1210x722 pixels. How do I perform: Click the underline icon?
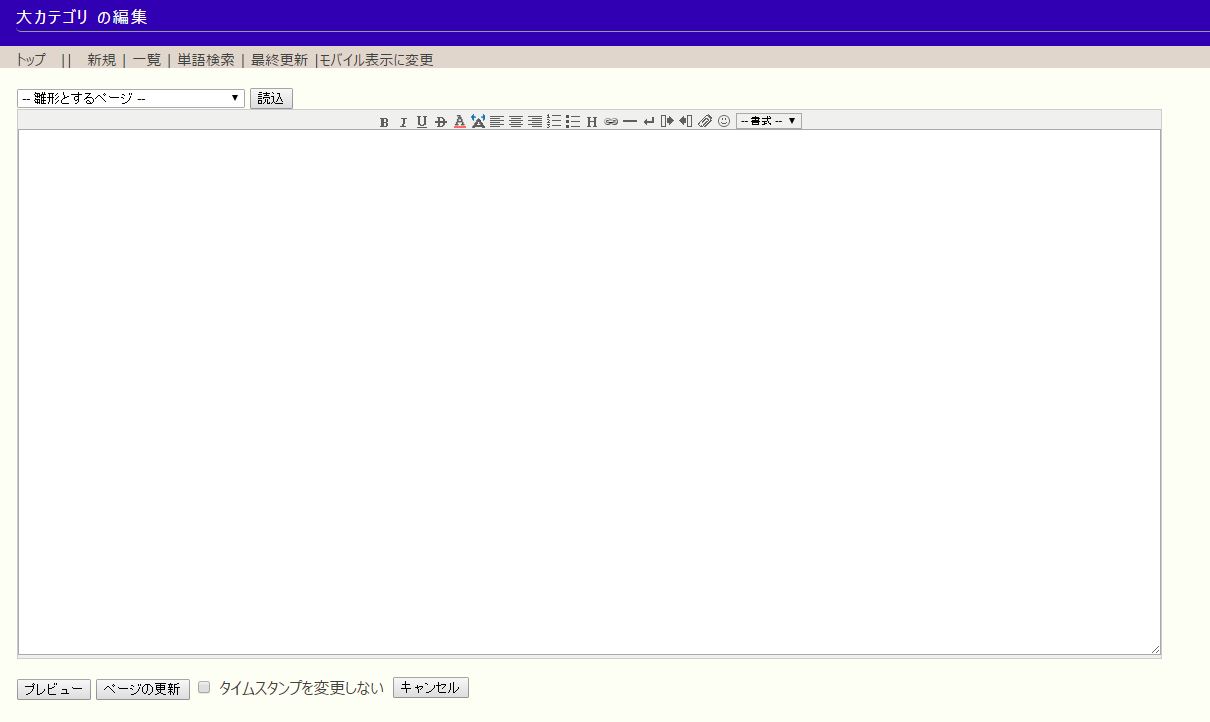point(422,122)
